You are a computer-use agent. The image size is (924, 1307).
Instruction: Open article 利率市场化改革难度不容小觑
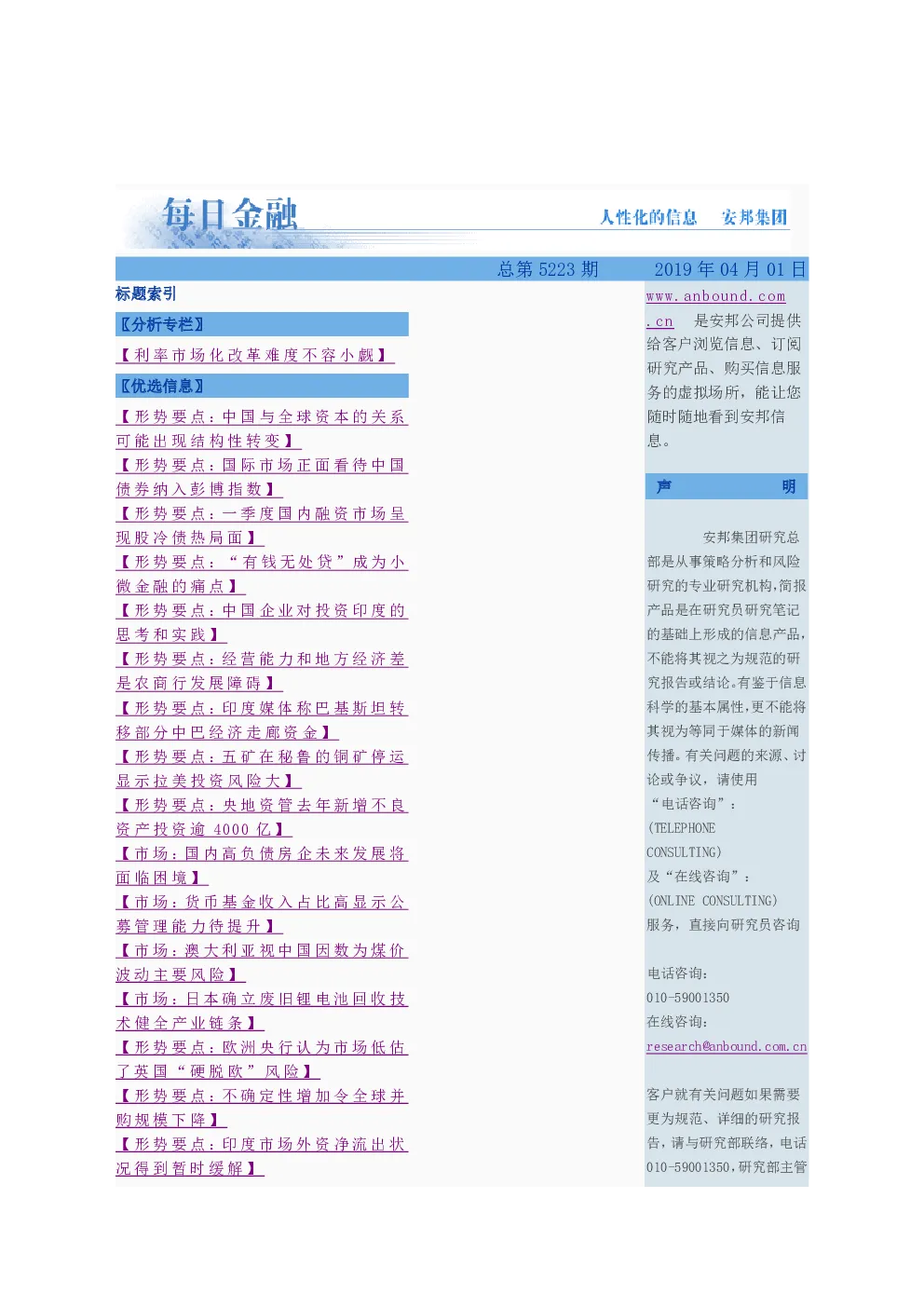click(255, 355)
